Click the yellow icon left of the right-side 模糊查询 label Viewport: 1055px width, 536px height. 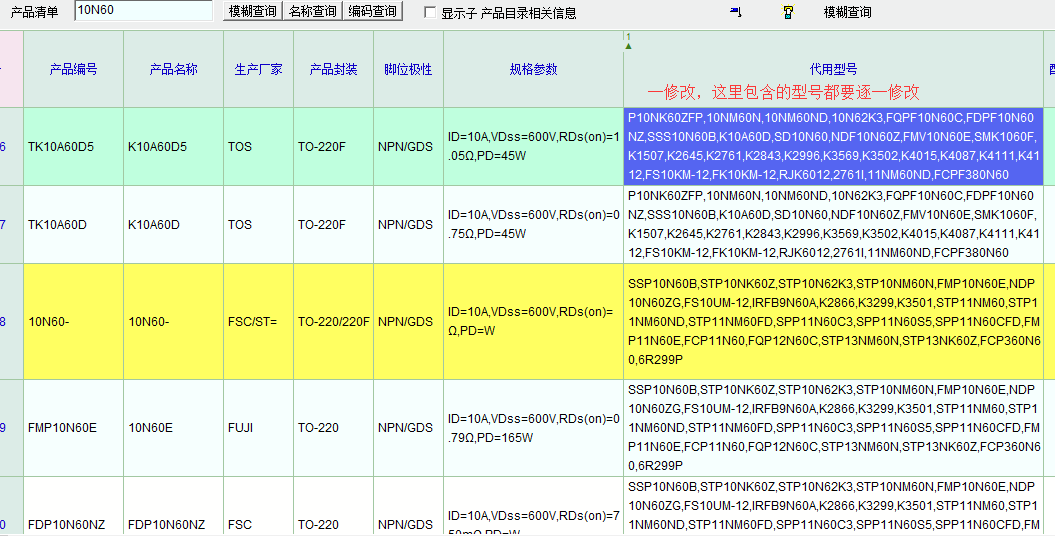(x=788, y=12)
